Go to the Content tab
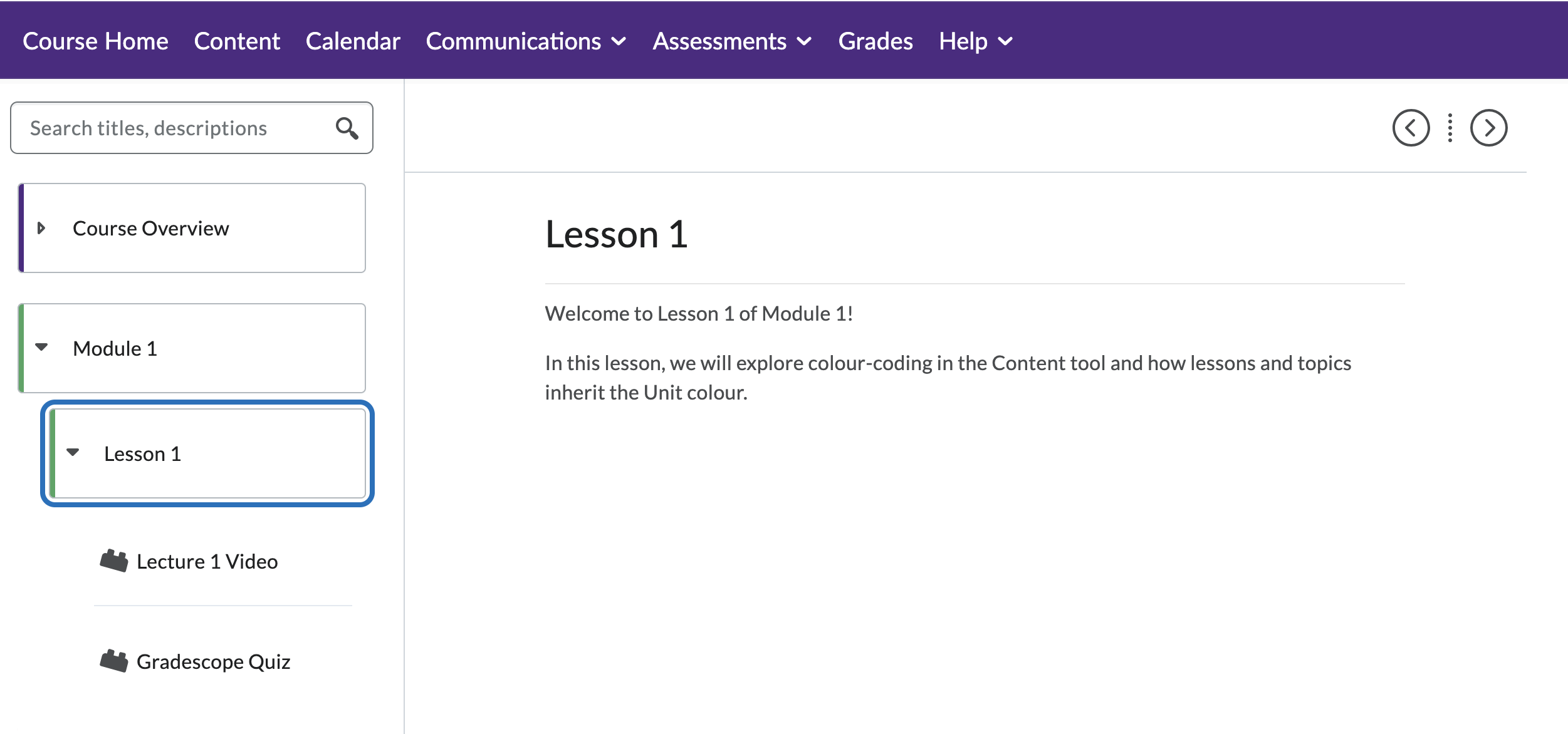The height and width of the screenshot is (734, 1568). [237, 41]
